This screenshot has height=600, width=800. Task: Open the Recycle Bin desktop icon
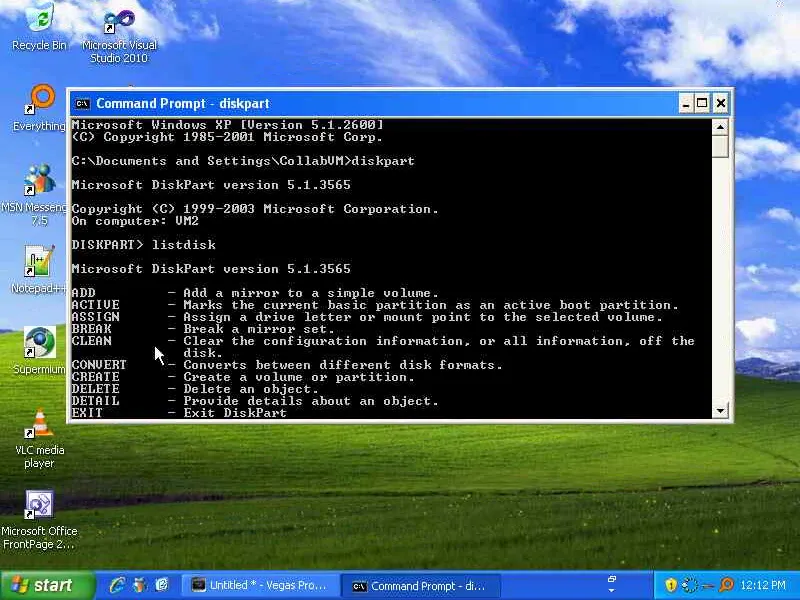pyautogui.click(x=39, y=27)
